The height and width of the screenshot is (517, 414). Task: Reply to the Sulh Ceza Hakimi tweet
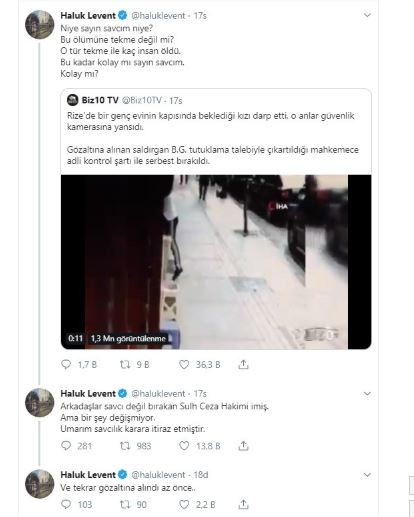click(x=66, y=446)
